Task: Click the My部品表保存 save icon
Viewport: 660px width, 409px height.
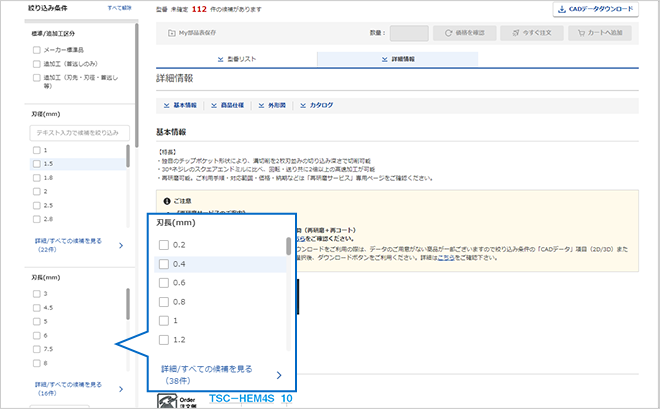Action: point(172,33)
